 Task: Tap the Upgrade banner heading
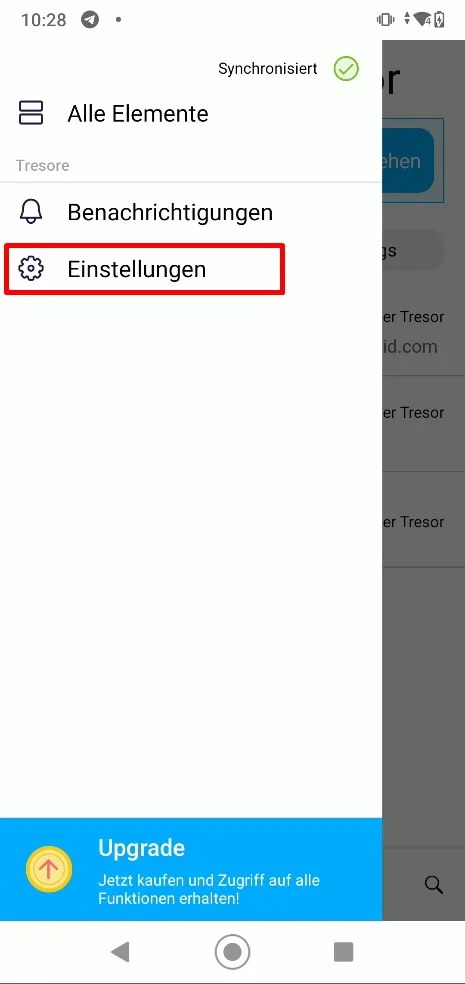tap(141, 848)
